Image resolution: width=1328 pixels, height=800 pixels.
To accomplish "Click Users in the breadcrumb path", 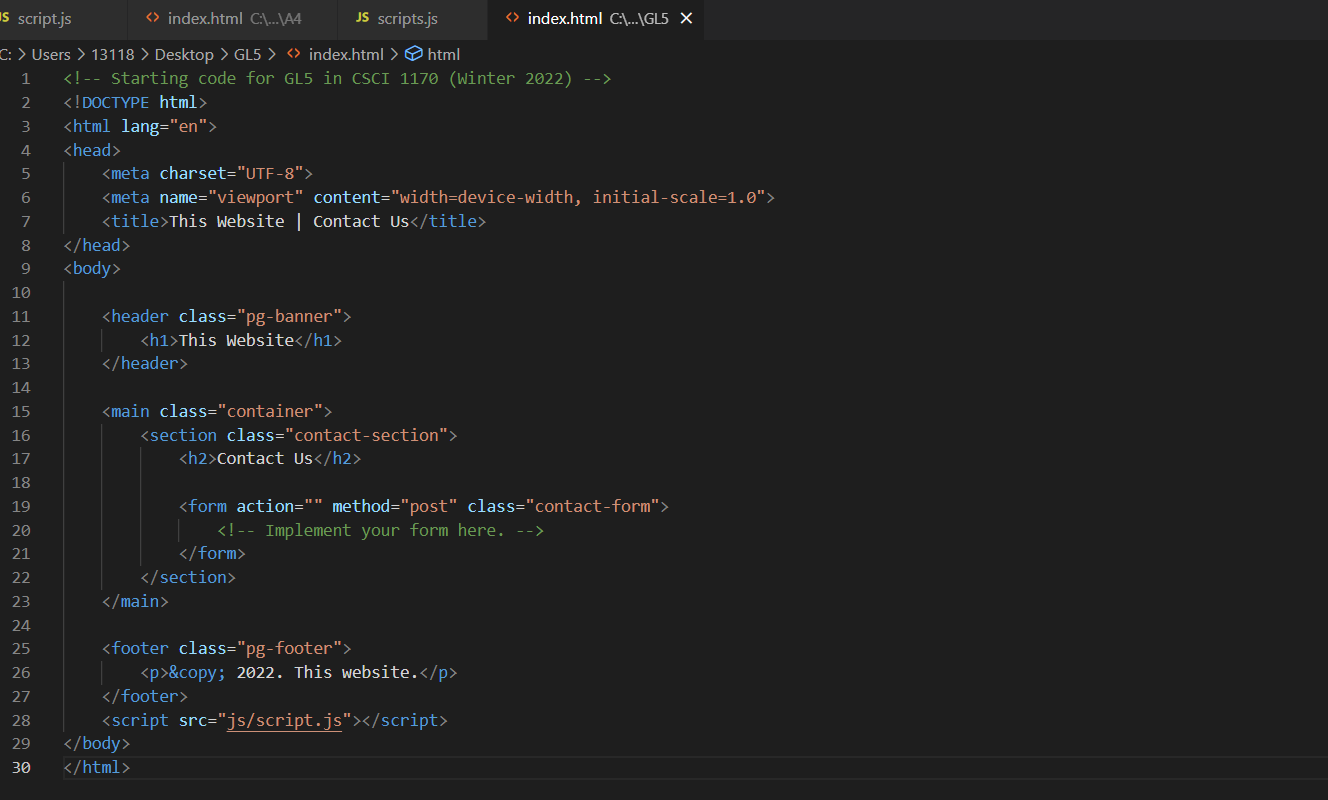I will [51, 54].
